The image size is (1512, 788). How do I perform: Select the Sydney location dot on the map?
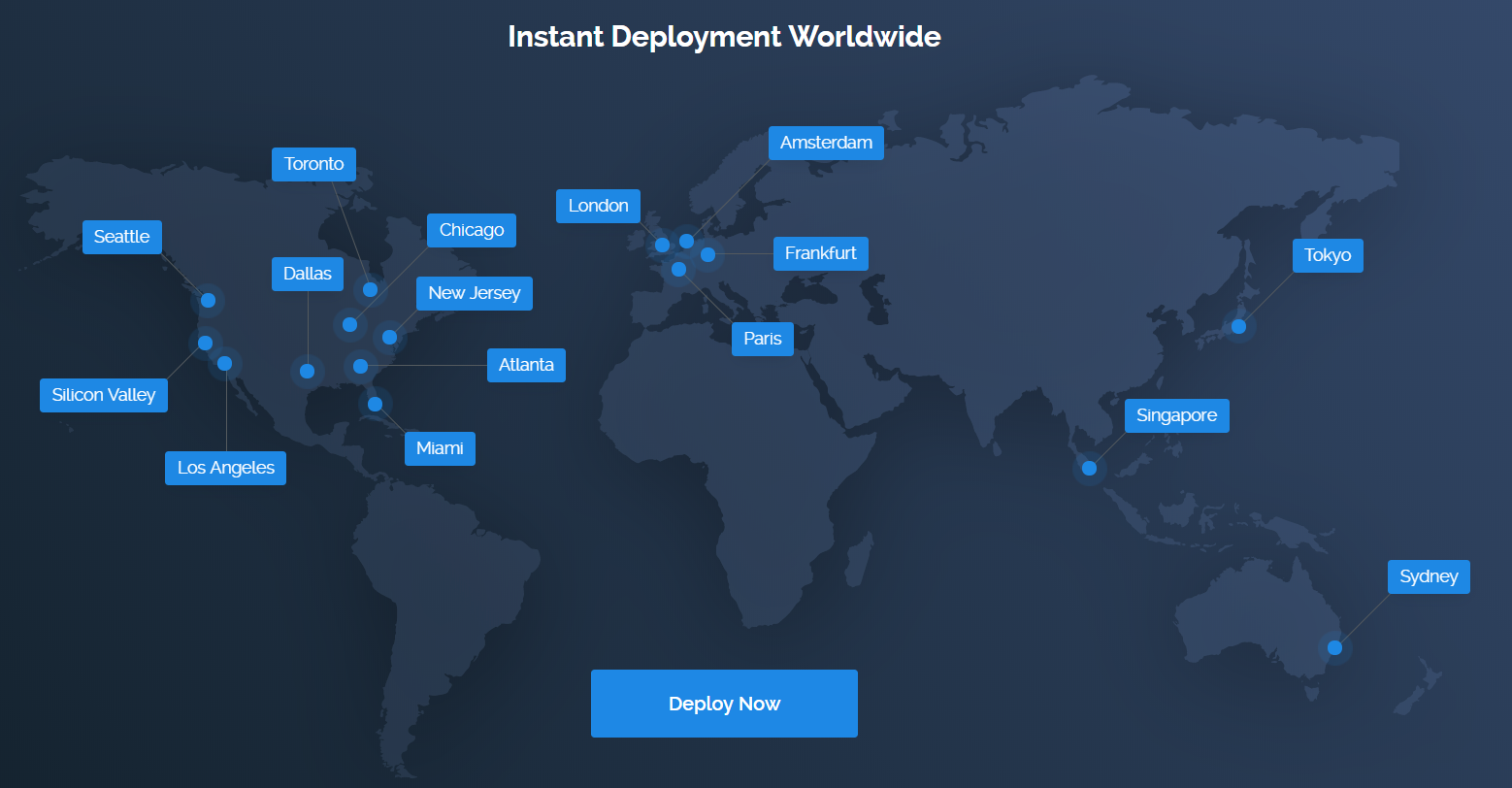click(x=1334, y=647)
